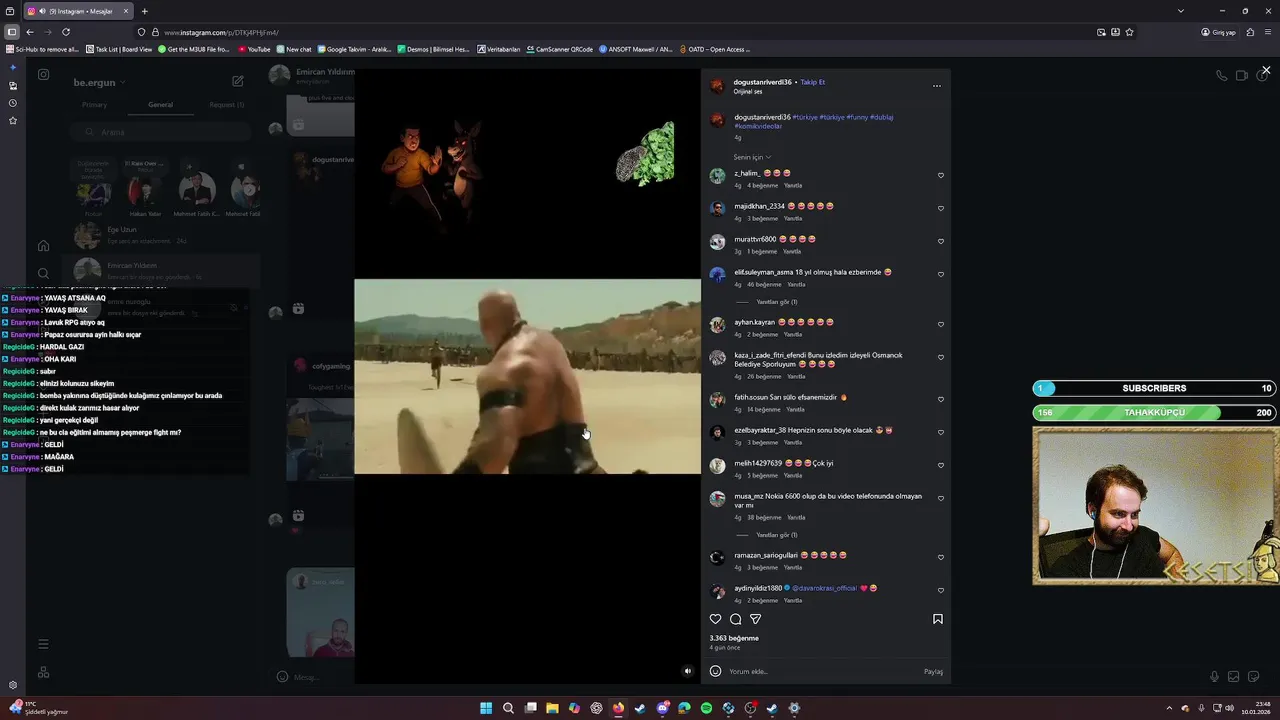Like murattvr6800's comment

click(x=940, y=242)
